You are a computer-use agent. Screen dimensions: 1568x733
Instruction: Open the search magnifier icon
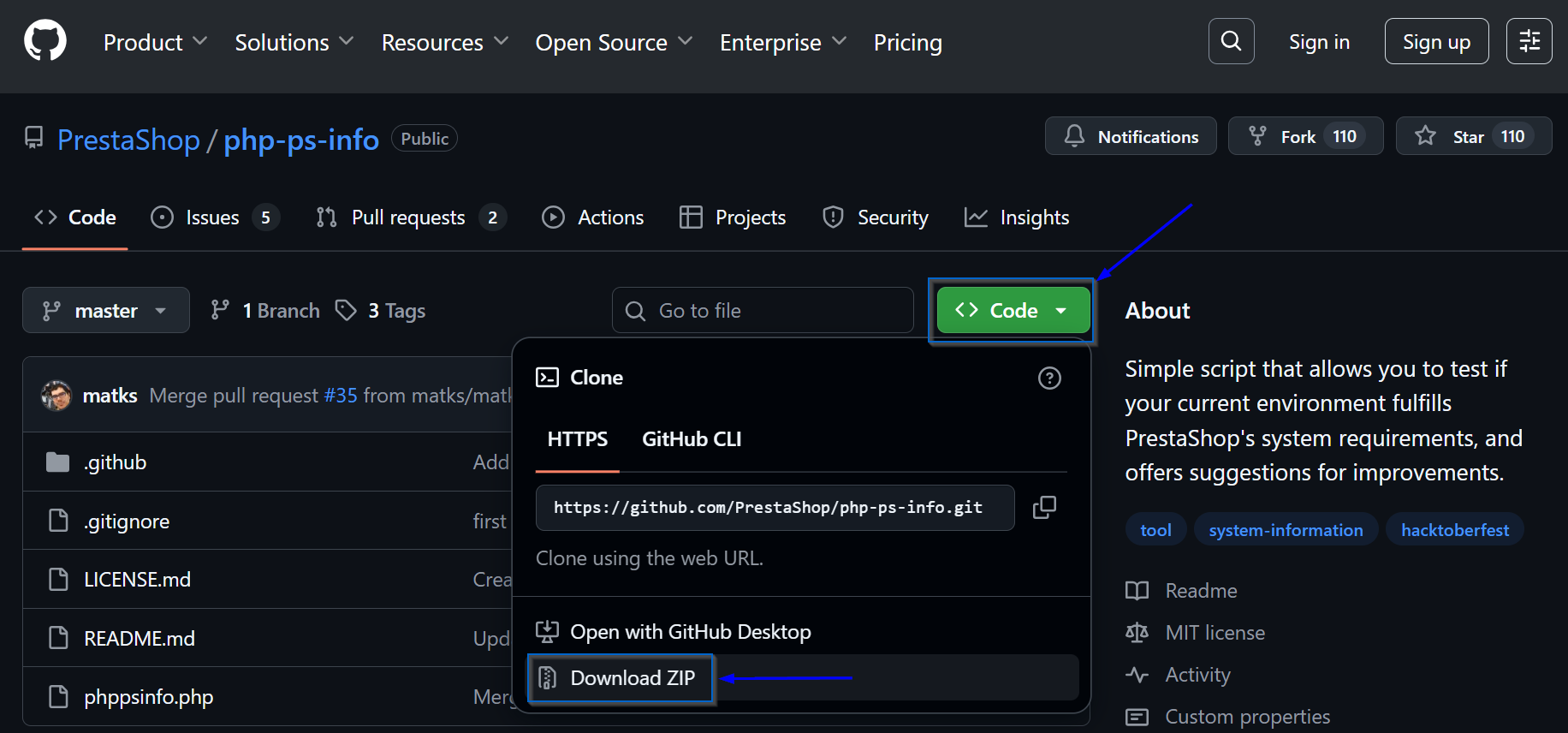click(1231, 41)
